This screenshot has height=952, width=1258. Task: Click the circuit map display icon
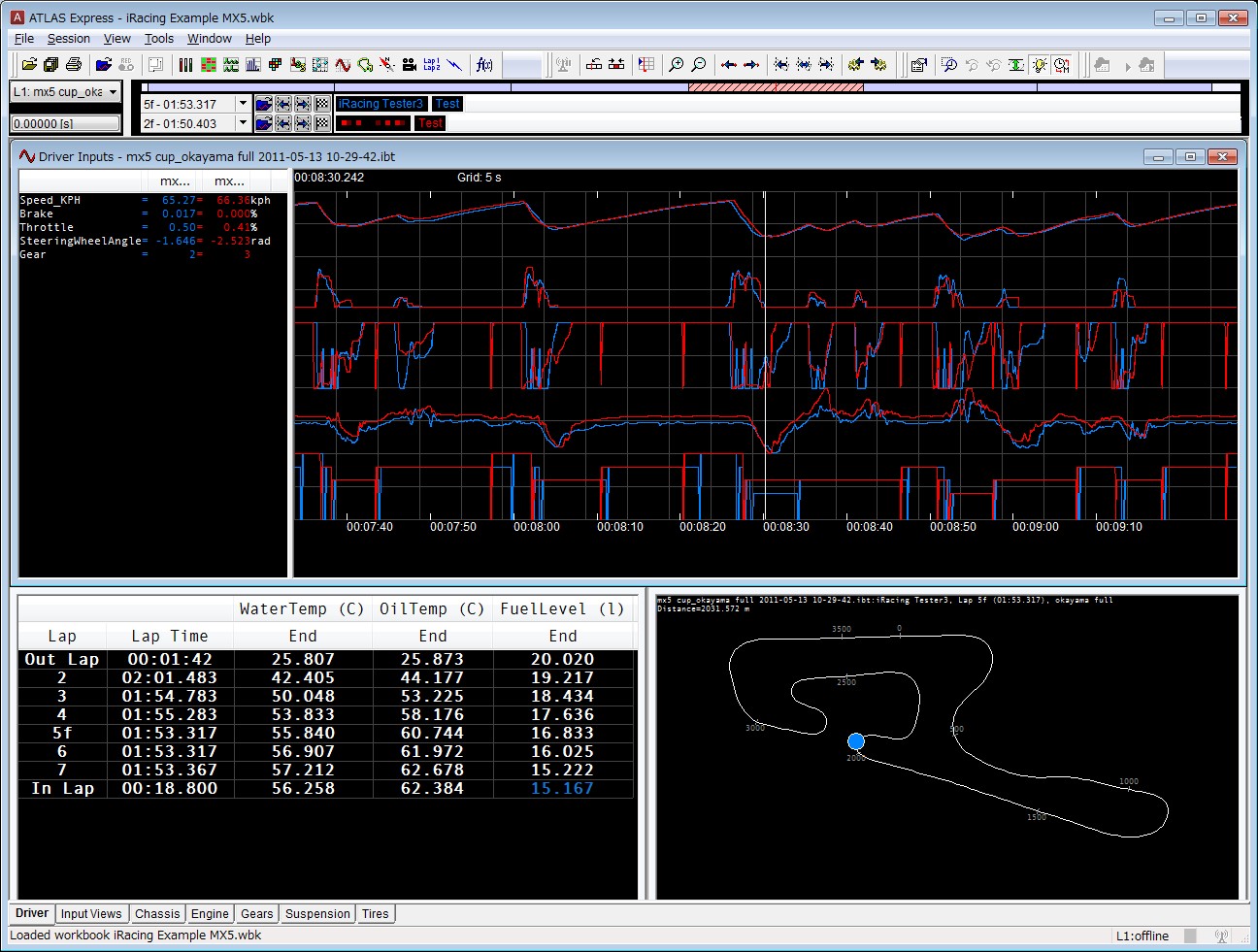[364, 65]
